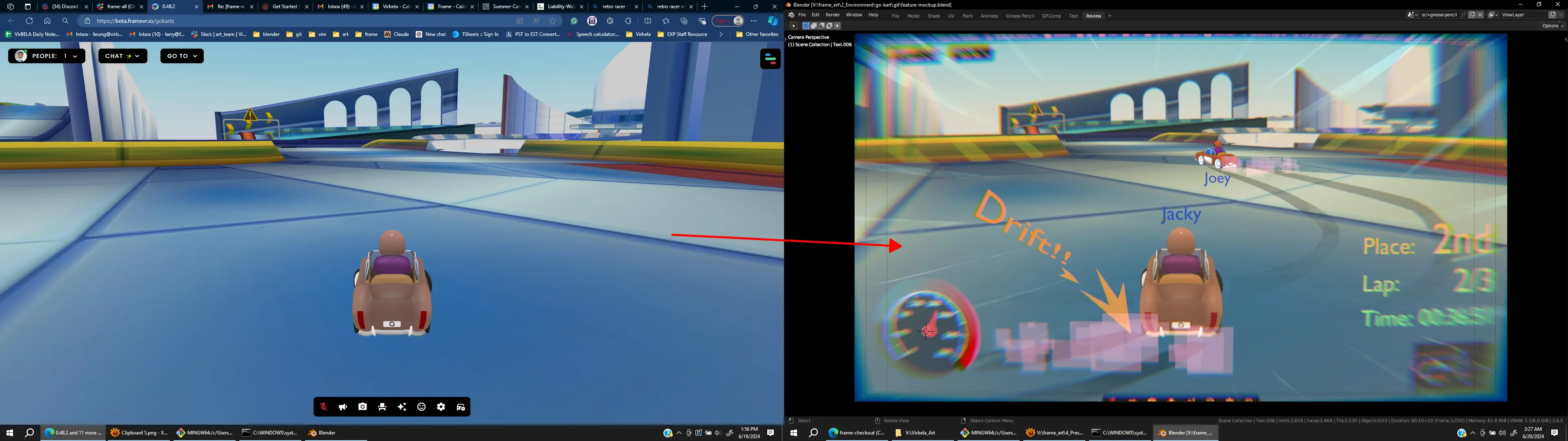Open the CHAT dropdown

click(122, 56)
